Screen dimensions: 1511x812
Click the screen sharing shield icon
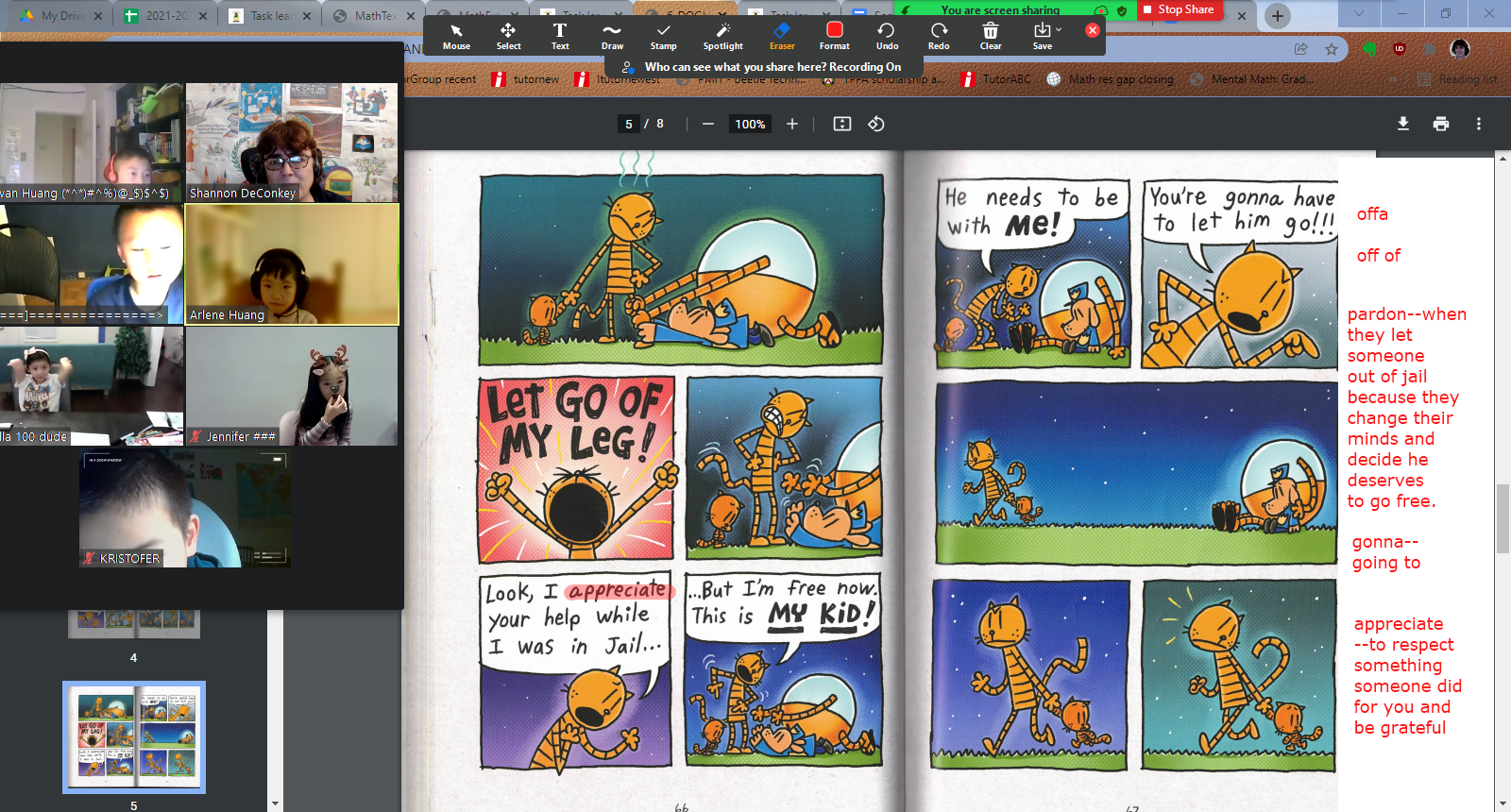click(x=1121, y=10)
